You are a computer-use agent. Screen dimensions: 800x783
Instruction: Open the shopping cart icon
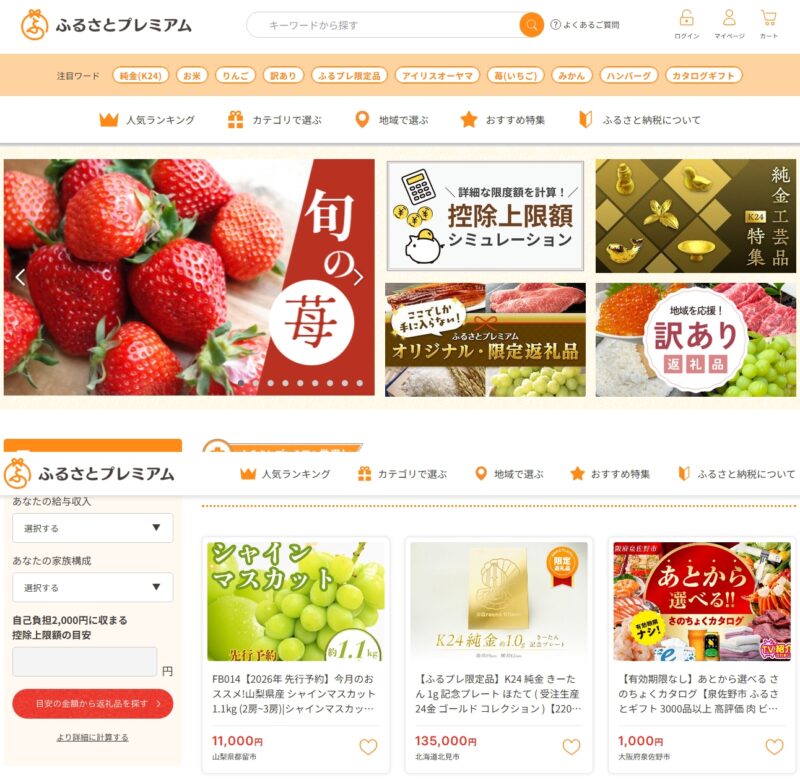[x=768, y=18]
